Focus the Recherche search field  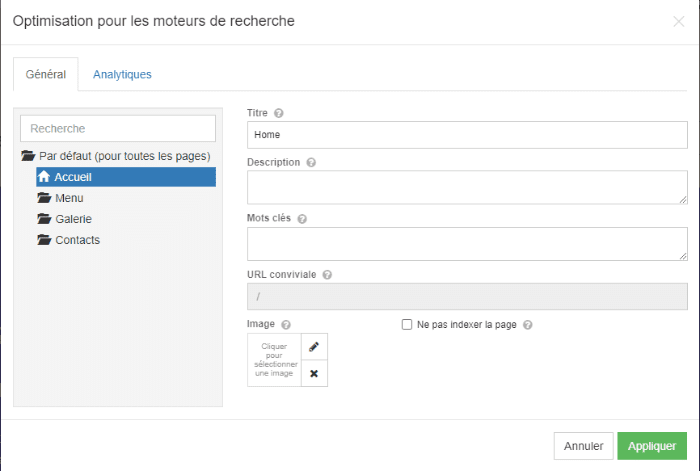(118, 129)
